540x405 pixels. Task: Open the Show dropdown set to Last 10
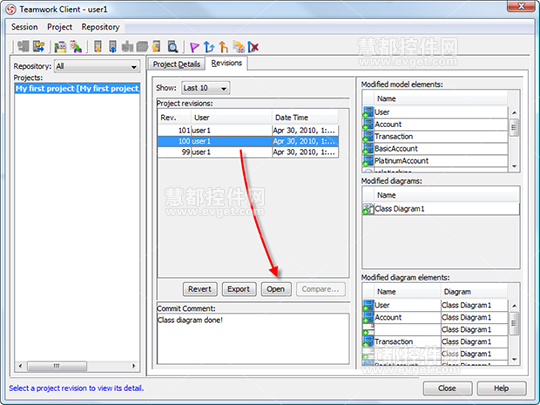[206, 88]
